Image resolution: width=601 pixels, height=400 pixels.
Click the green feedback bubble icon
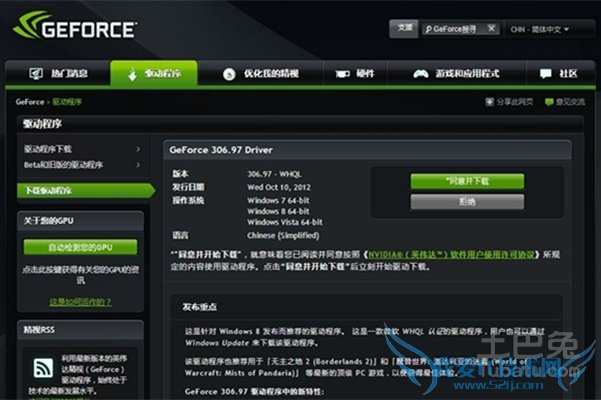[x=549, y=102]
